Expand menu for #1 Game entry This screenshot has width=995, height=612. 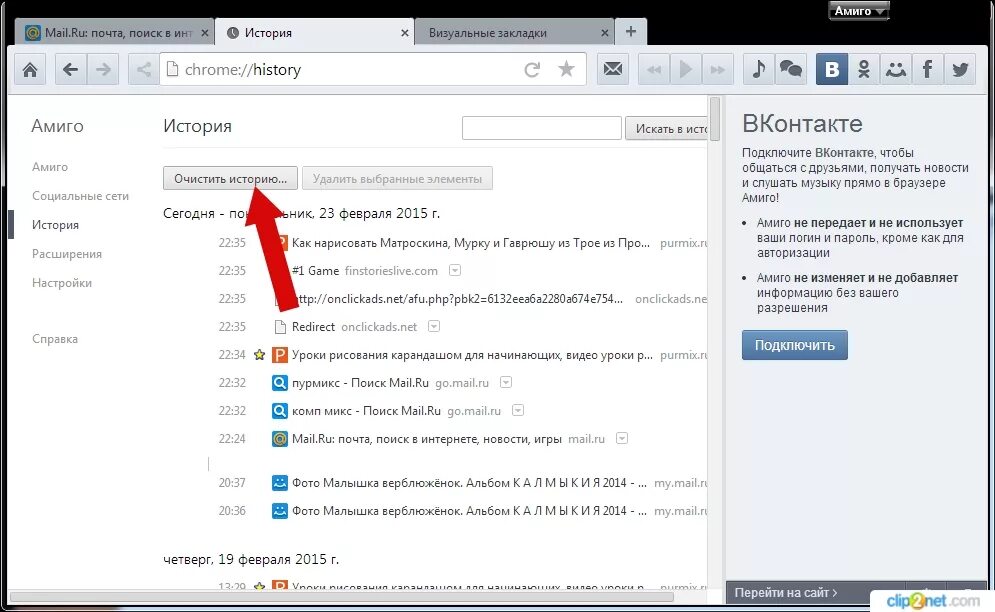click(455, 270)
